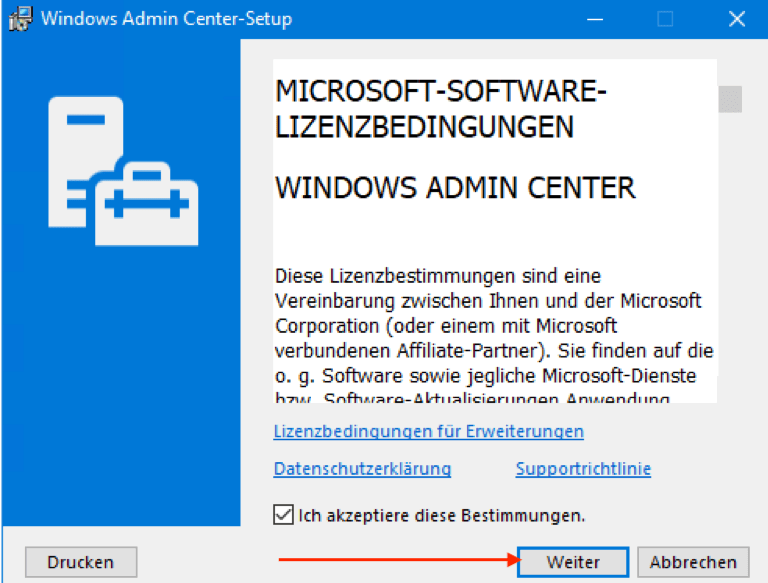Screen dimensions: 768x583
Task: Click the Drucken button
Action: tap(81, 562)
